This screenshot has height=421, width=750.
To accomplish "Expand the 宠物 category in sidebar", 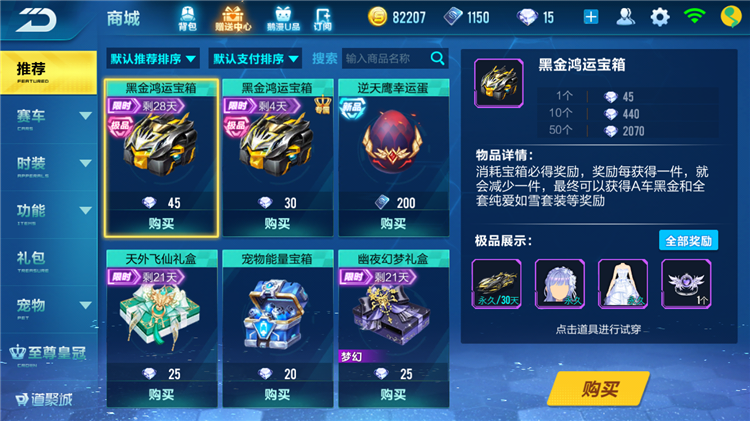I will [x=48, y=309].
